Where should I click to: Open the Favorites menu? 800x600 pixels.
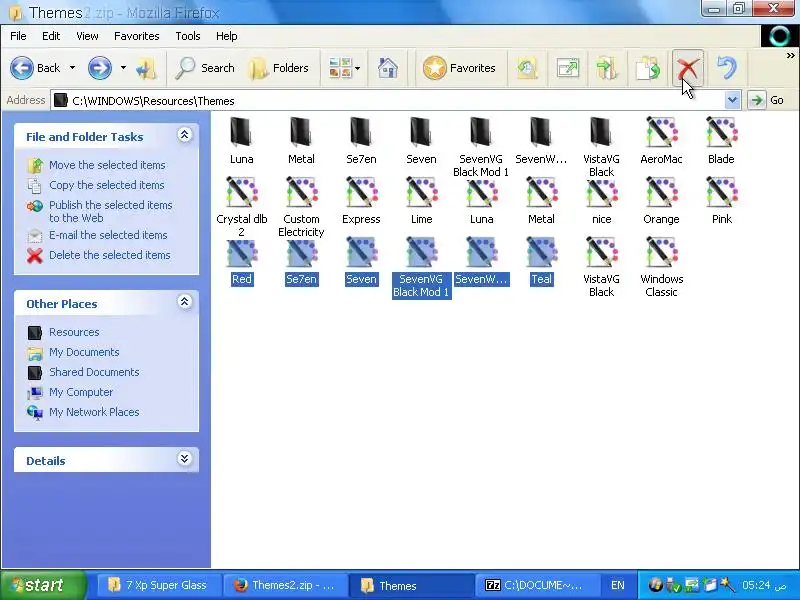click(x=137, y=36)
